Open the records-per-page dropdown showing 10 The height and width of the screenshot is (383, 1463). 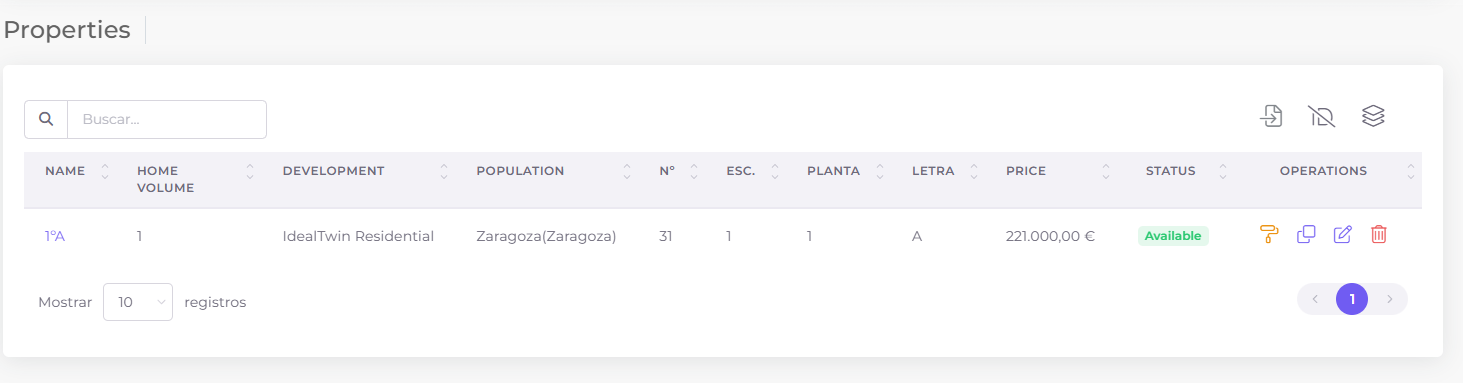click(138, 302)
